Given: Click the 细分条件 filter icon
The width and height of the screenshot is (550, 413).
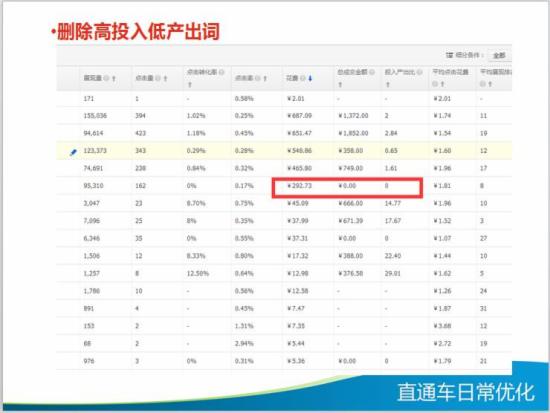Looking at the screenshot, I should point(449,55).
